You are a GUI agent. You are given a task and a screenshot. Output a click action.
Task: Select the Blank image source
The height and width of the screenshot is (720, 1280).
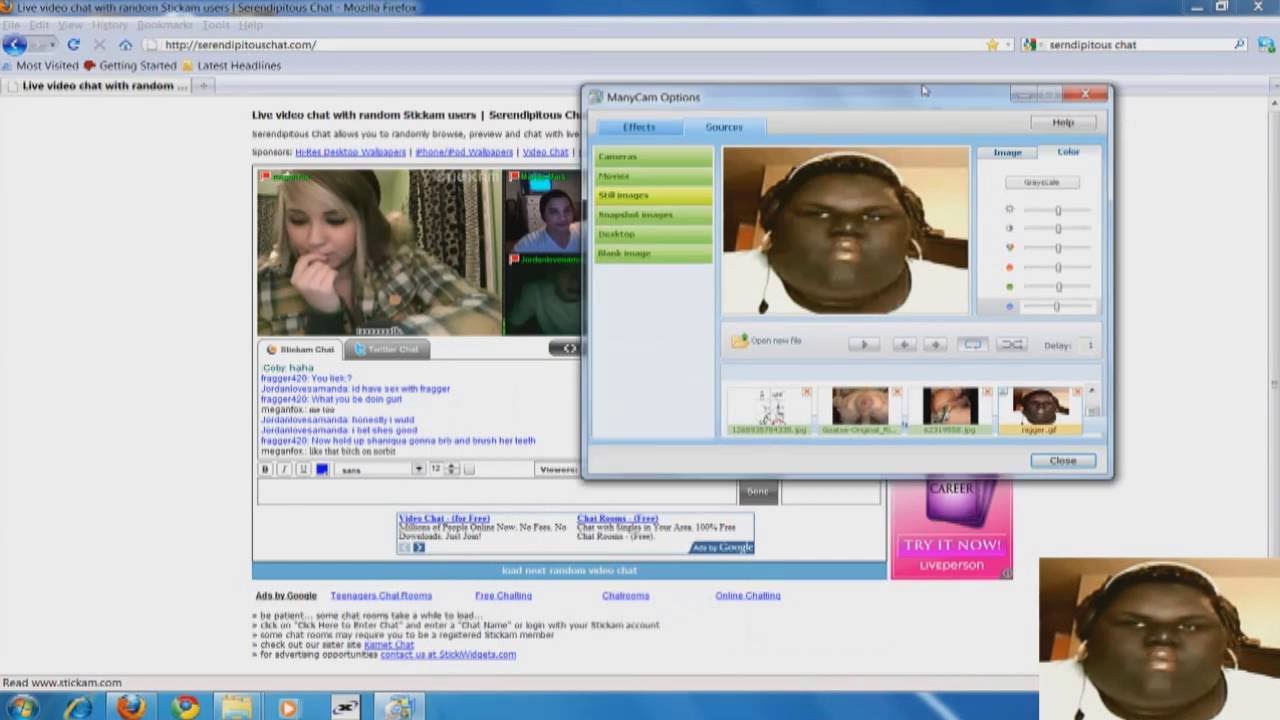(654, 253)
